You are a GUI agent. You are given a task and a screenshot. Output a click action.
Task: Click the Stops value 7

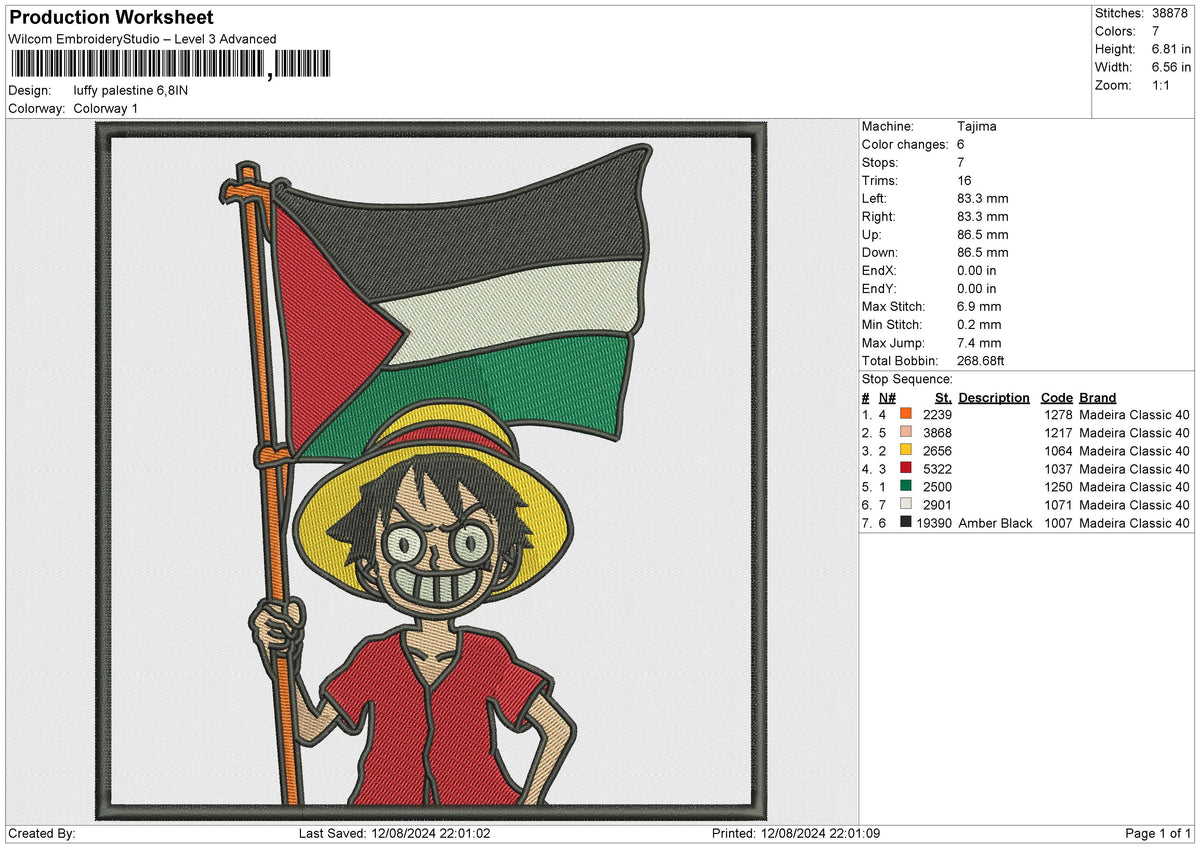(x=961, y=162)
